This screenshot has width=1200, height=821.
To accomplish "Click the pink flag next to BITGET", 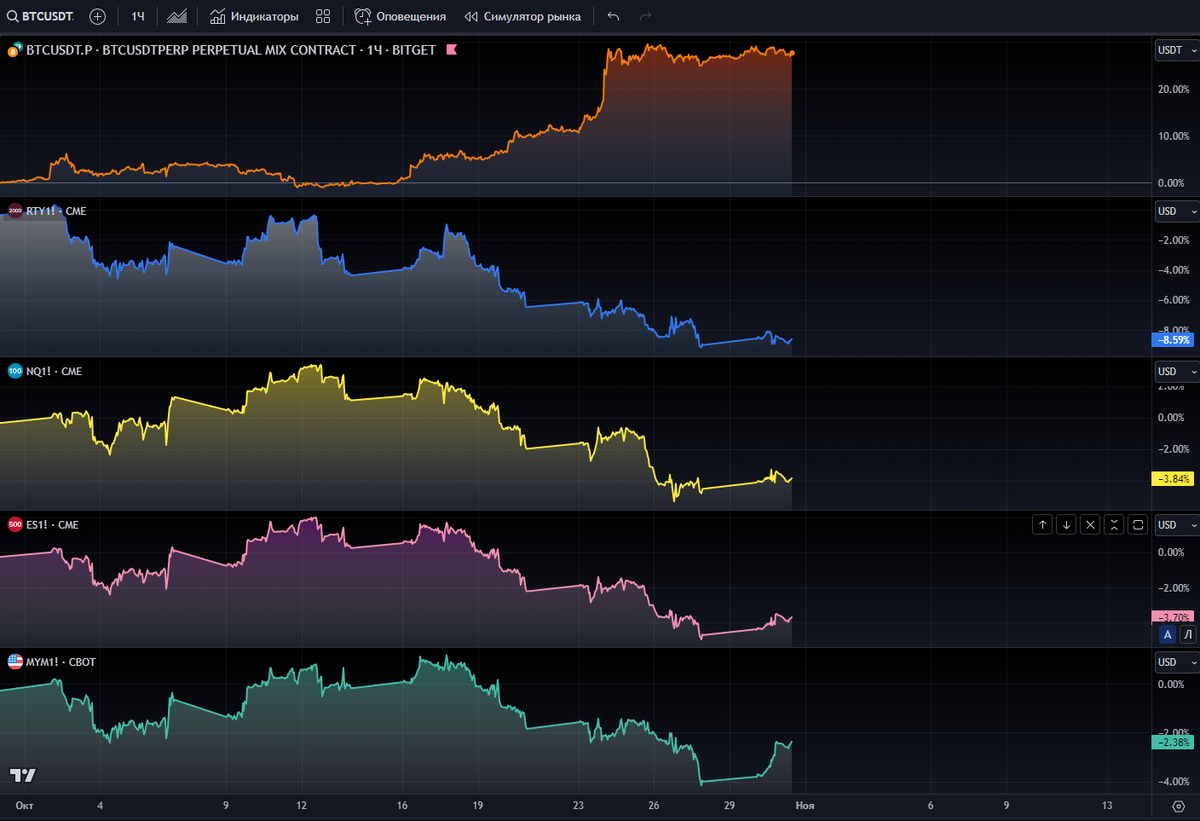I will (451, 49).
